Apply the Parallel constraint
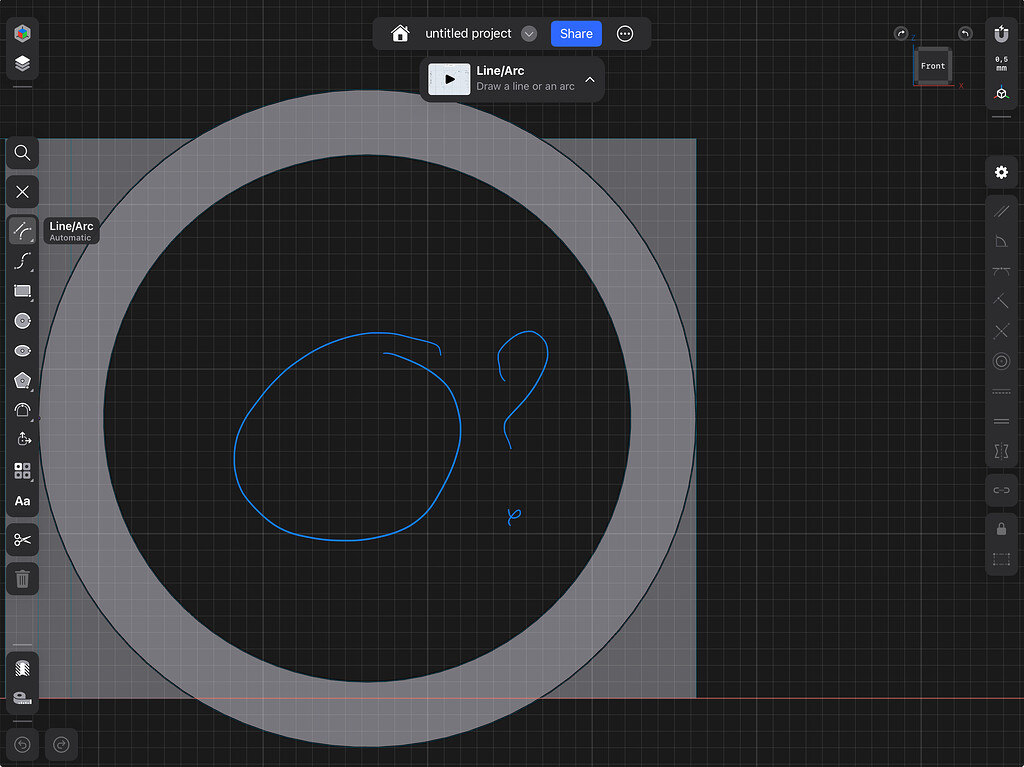The image size is (1024, 767). [1001, 211]
